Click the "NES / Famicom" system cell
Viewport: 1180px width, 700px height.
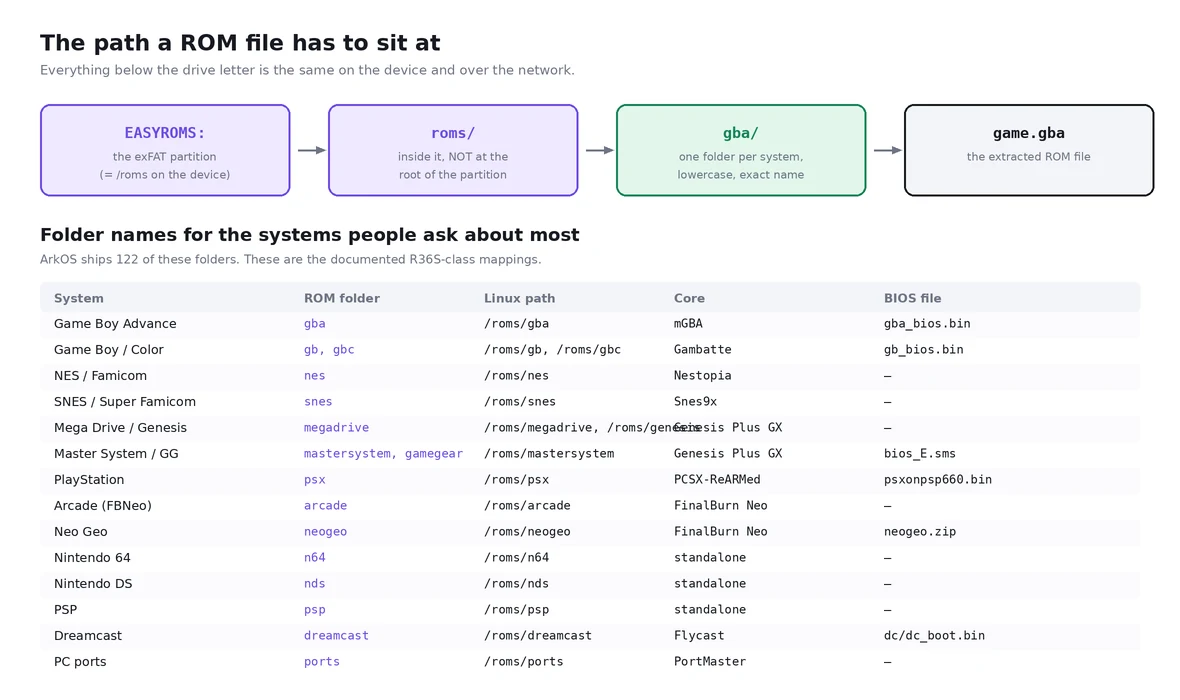click(x=100, y=376)
